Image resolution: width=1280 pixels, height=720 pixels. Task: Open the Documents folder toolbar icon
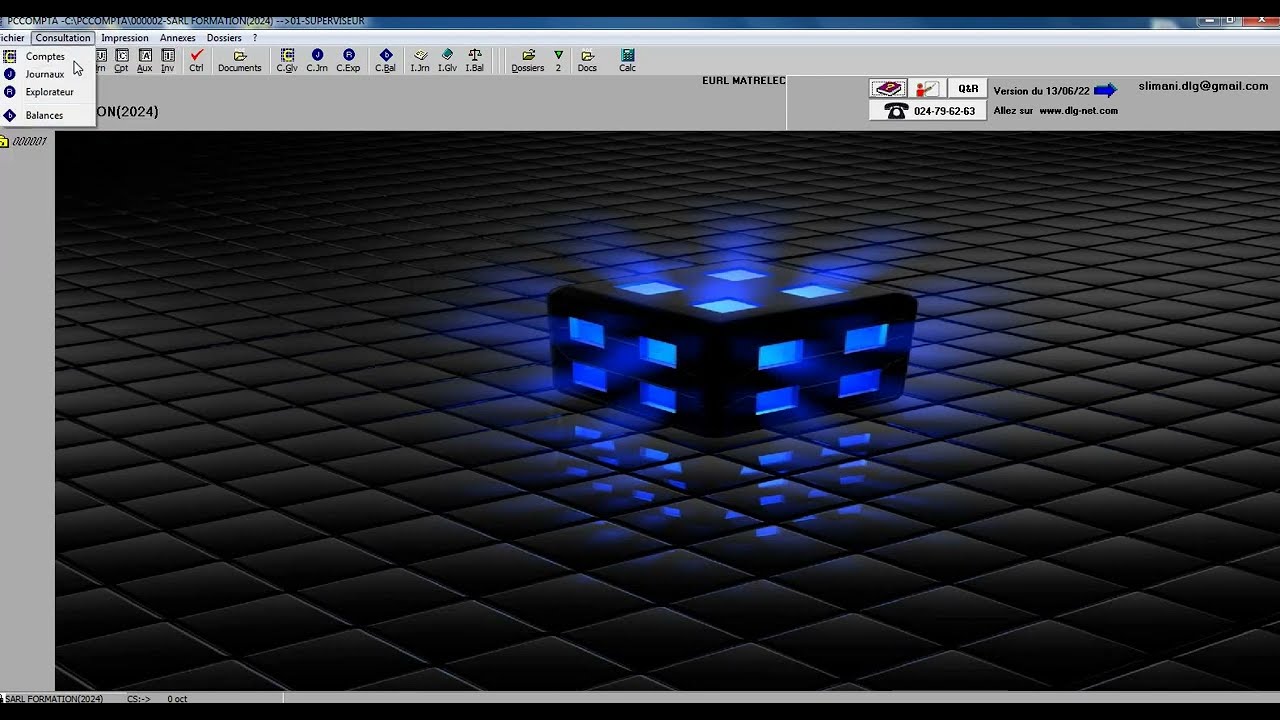point(240,61)
